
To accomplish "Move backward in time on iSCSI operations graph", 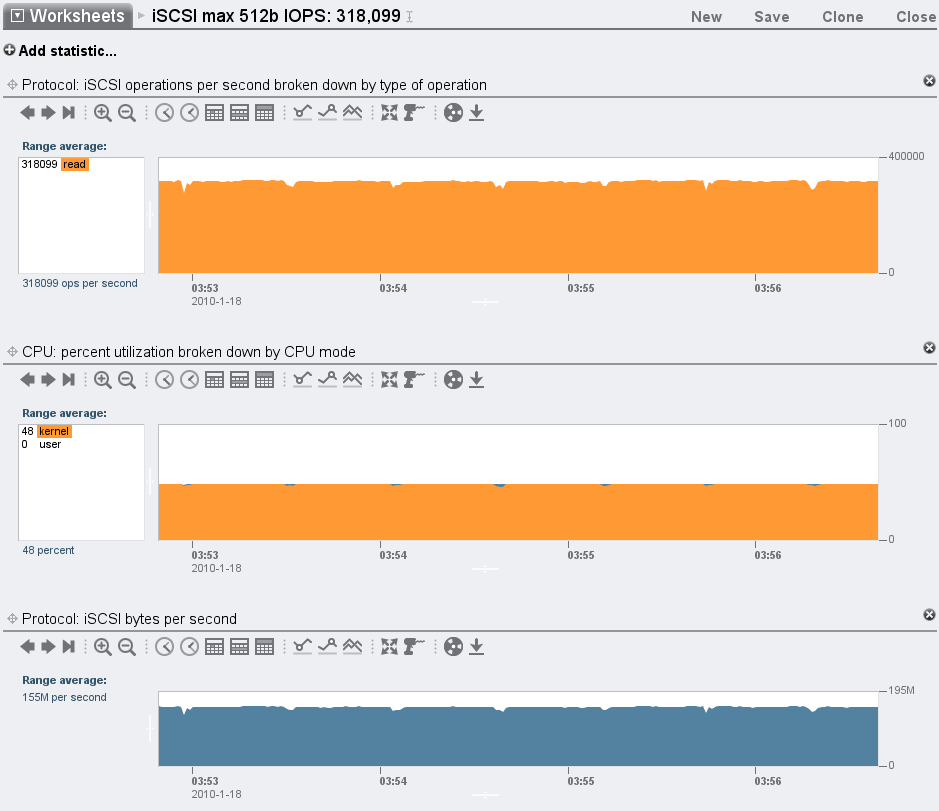I will coord(28,113).
